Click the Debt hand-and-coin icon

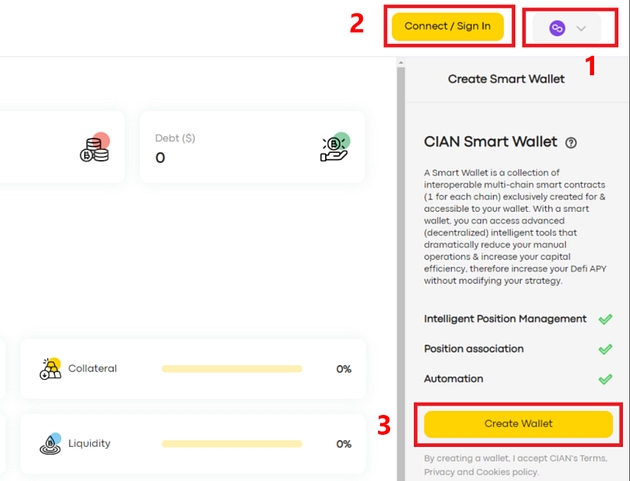tap(337, 147)
